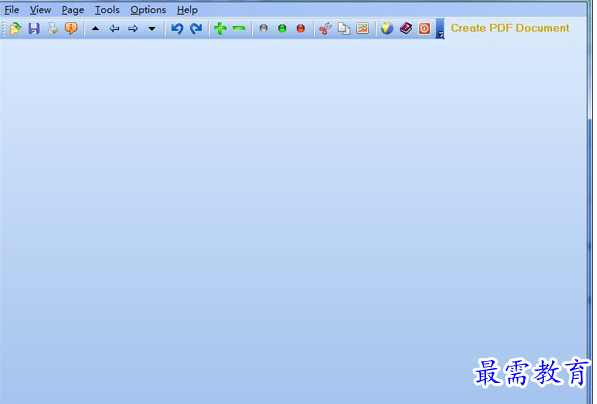Click the red power exit icon
Image resolution: width=597 pixels, height=404 pixels.
pyautogui.click(x=425, y=29)
